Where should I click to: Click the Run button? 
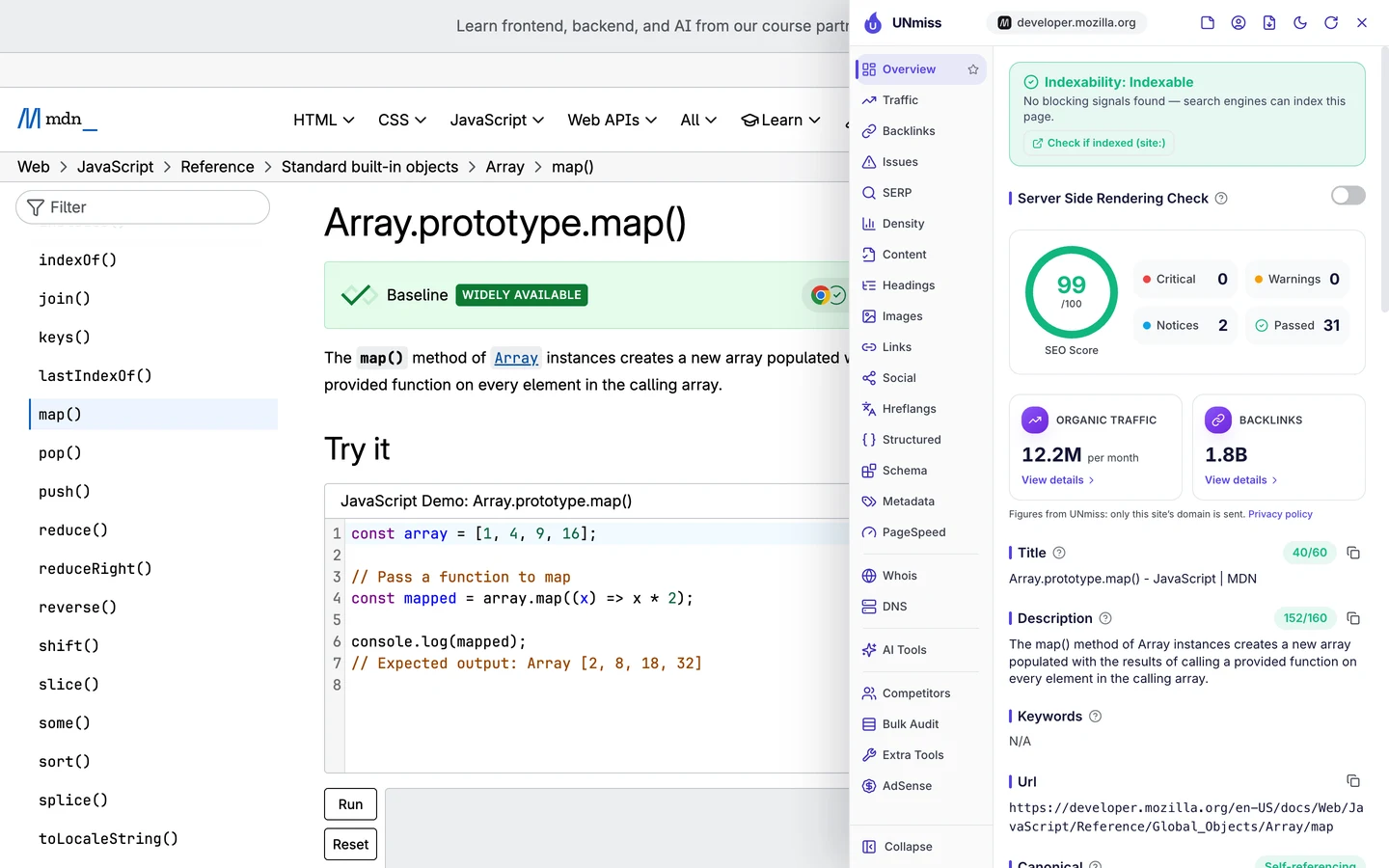(x=350, y=804)
